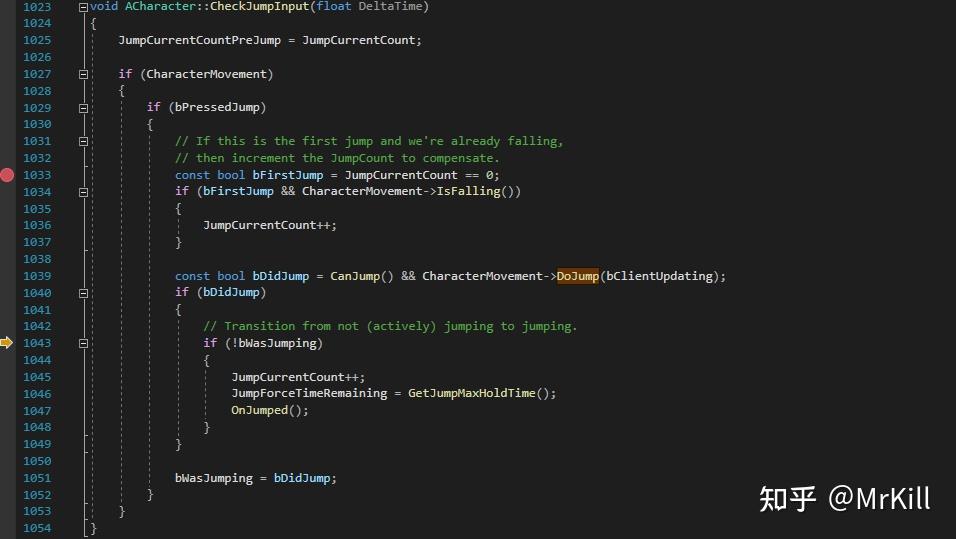Click OnJumped() on line 1047

pos(266,410)
